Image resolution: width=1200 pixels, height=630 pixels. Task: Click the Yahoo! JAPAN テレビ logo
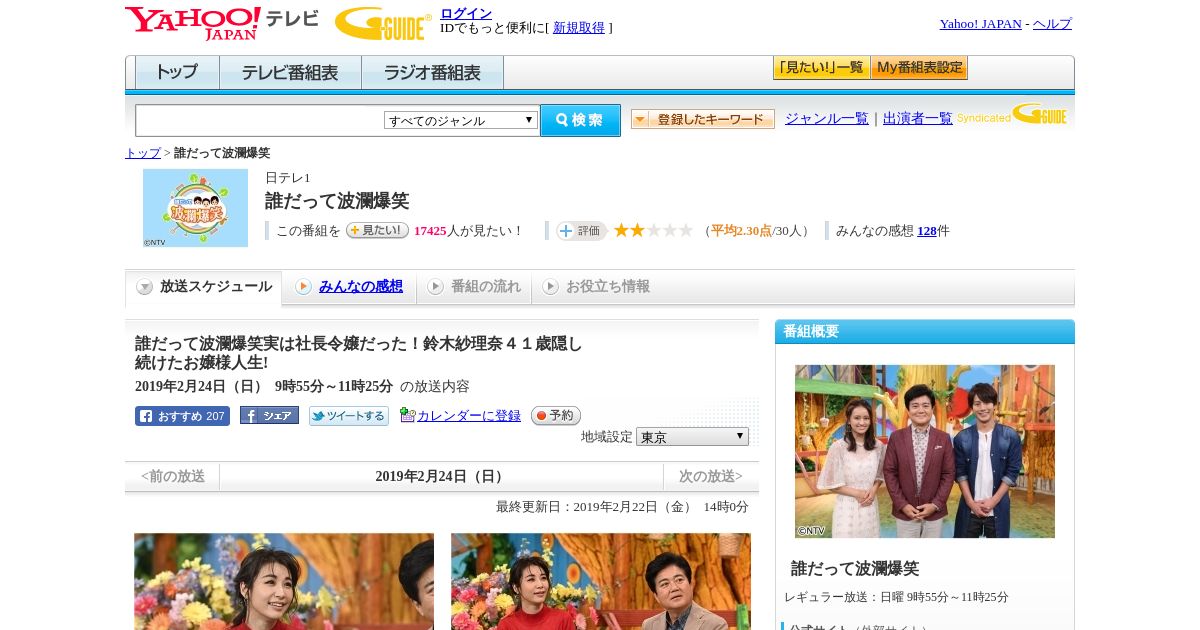pyautogui.click(x=222, y=23)
